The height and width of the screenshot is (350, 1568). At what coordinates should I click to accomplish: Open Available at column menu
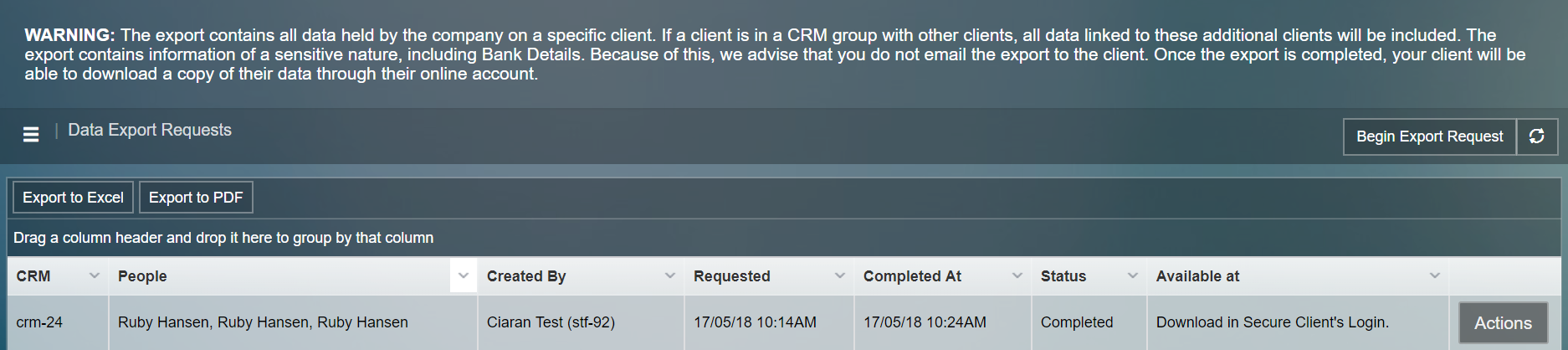tap(1435, 275)
